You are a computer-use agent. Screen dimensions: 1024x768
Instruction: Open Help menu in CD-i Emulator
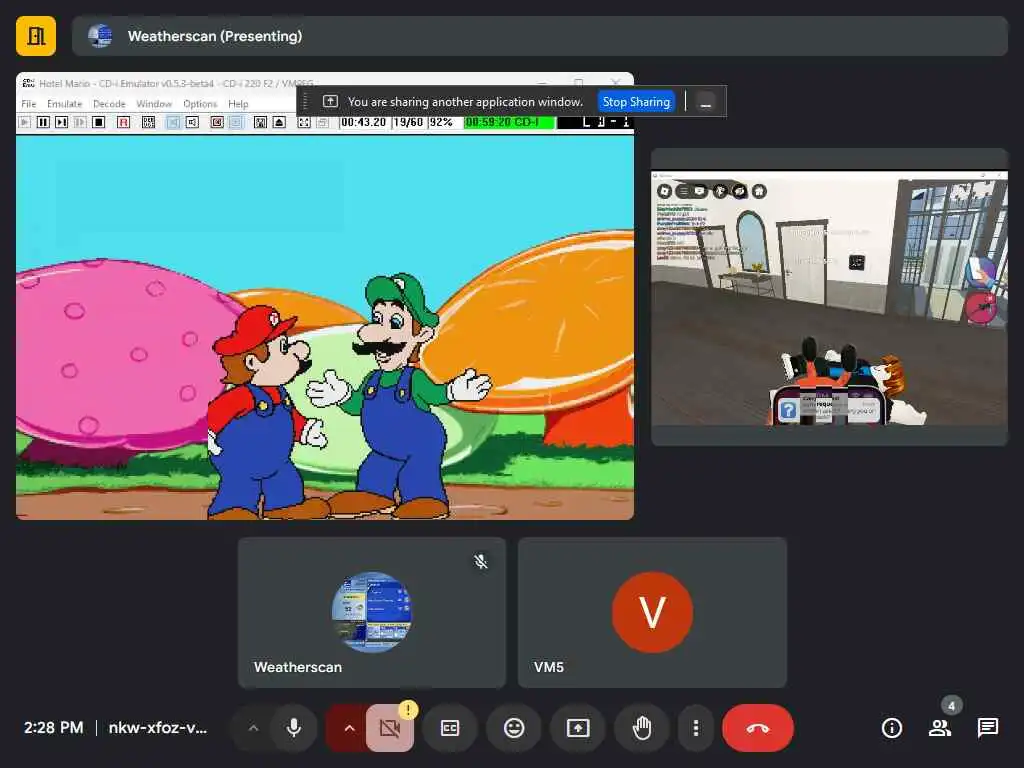click(x=238, y=104)
